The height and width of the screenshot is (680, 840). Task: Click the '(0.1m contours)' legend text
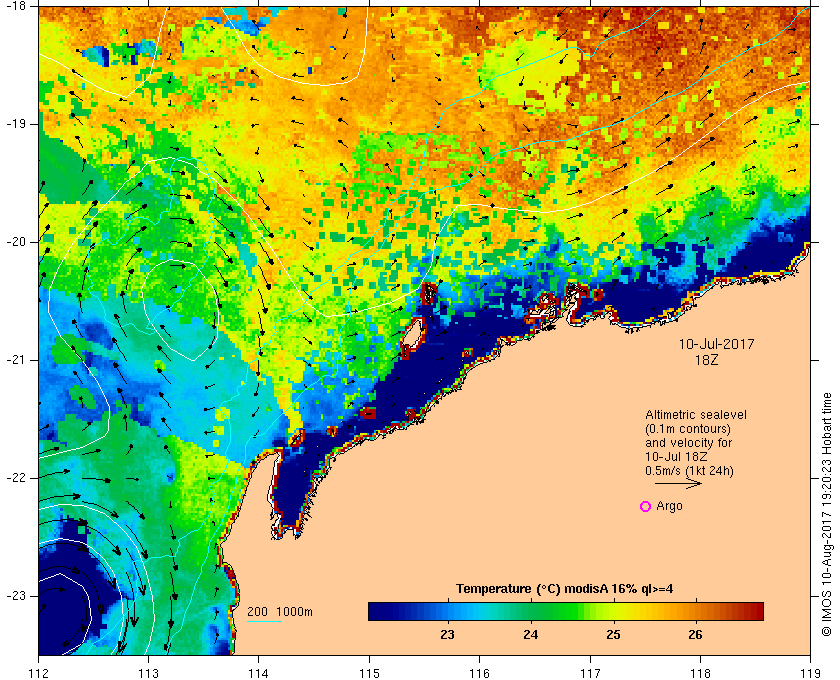point(688,429)
